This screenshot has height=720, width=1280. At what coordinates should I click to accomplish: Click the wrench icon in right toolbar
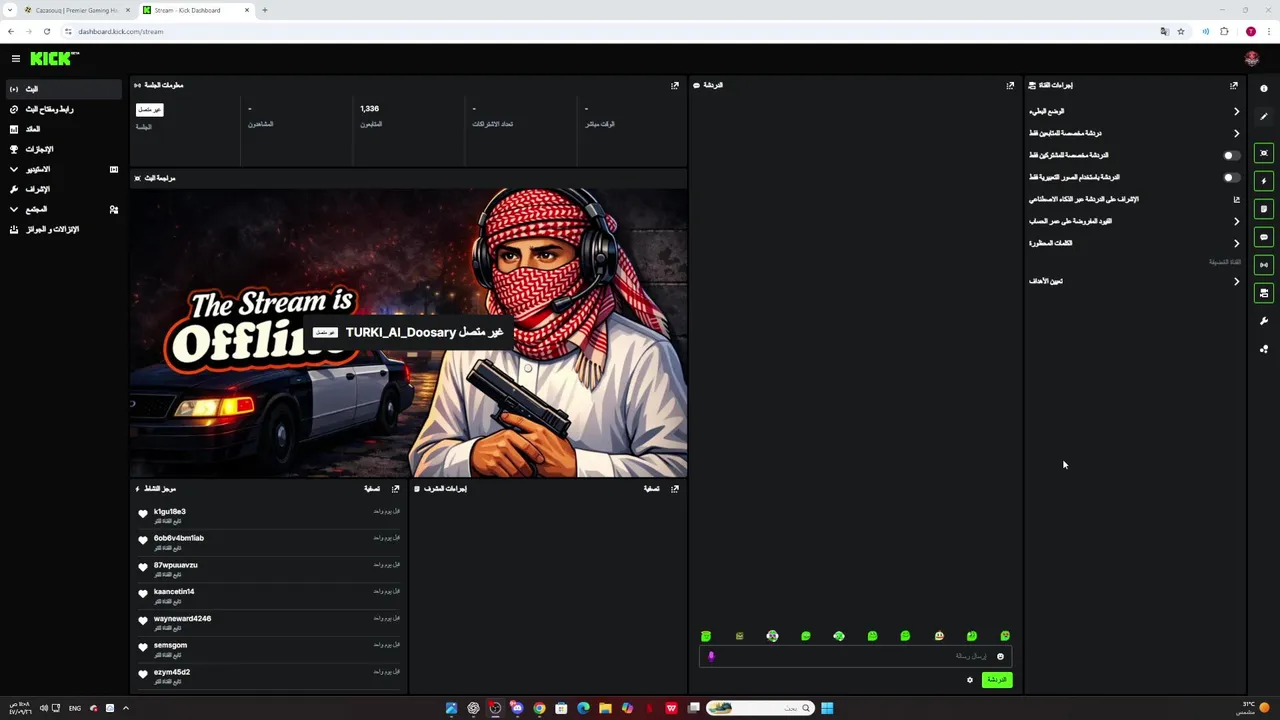click(1264, 321)
